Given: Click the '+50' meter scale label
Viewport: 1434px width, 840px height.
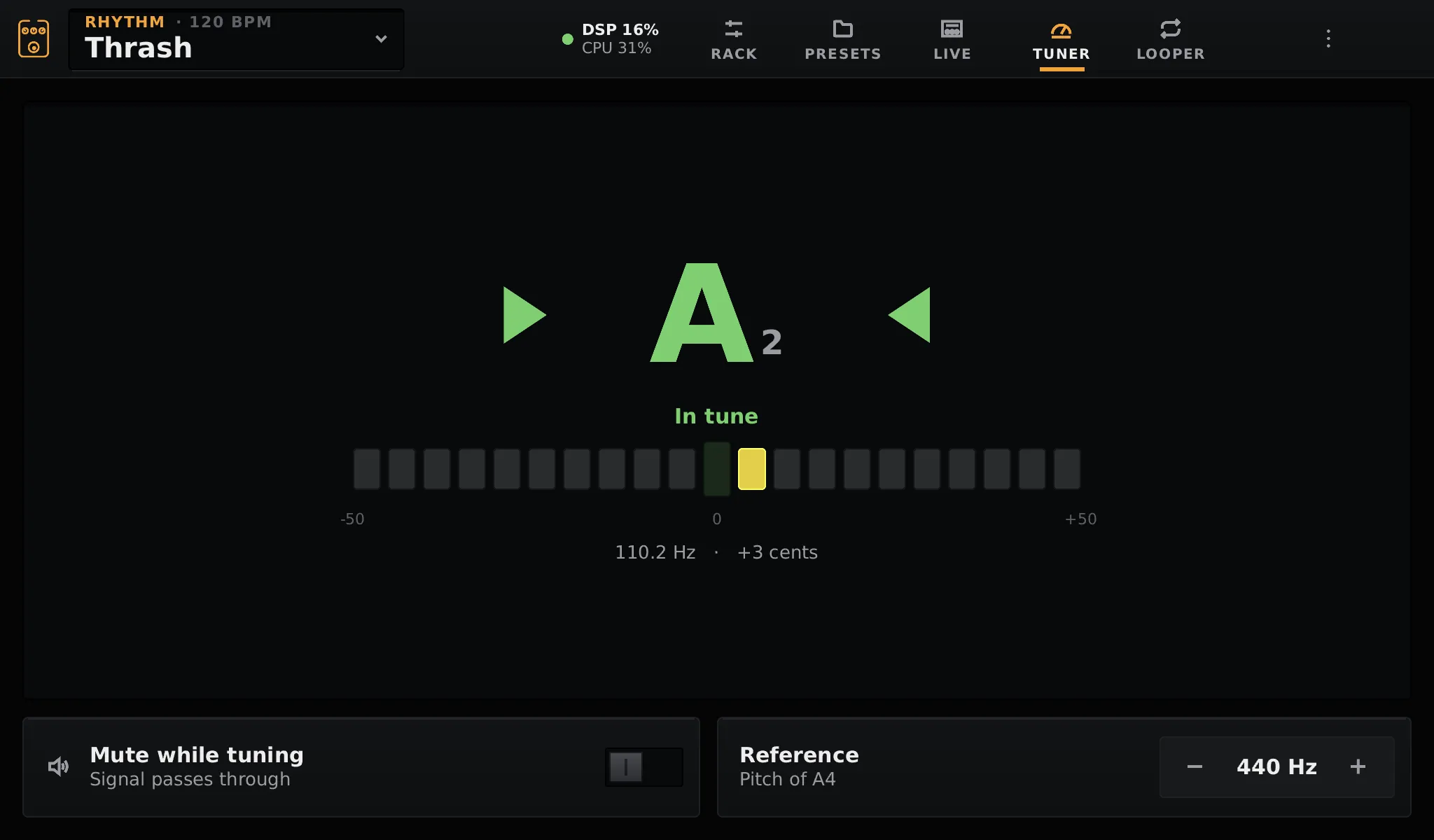Looking at the screenshot, I should pos(1080,519).
